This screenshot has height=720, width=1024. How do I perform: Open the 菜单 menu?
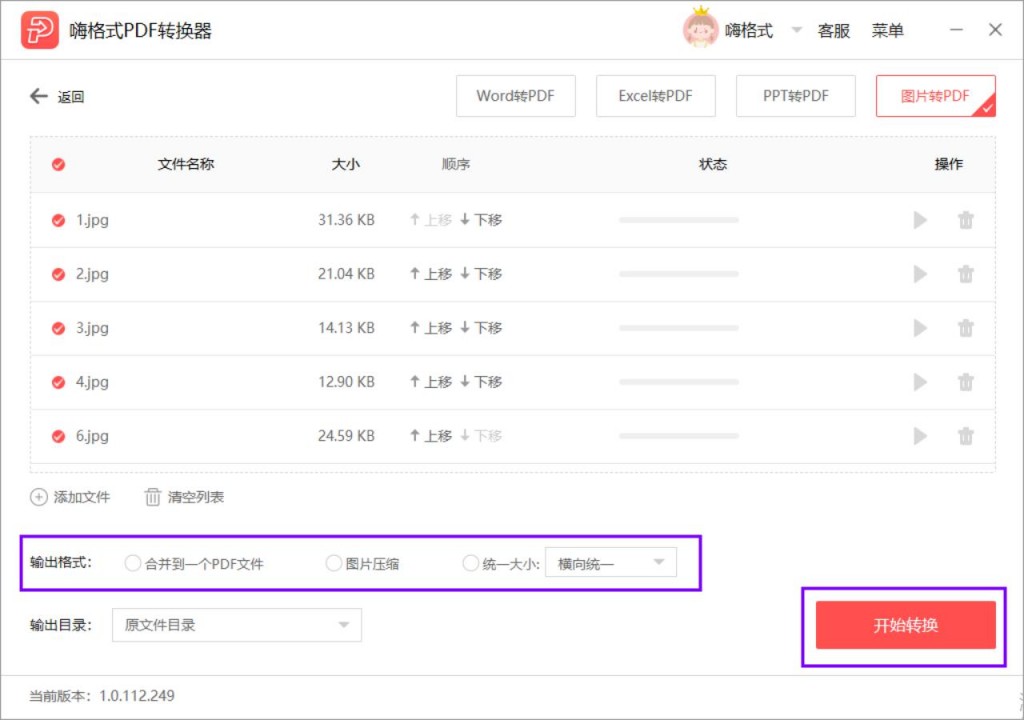click(888, 31)
